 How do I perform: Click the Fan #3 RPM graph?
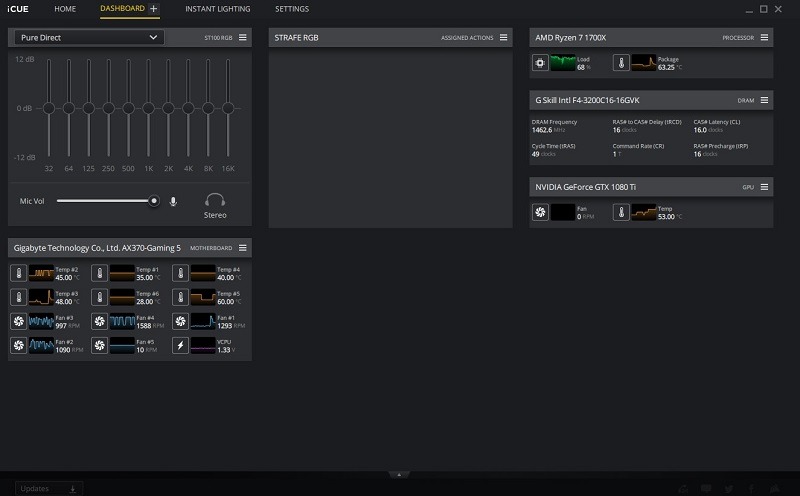click(x=41, y=321)
